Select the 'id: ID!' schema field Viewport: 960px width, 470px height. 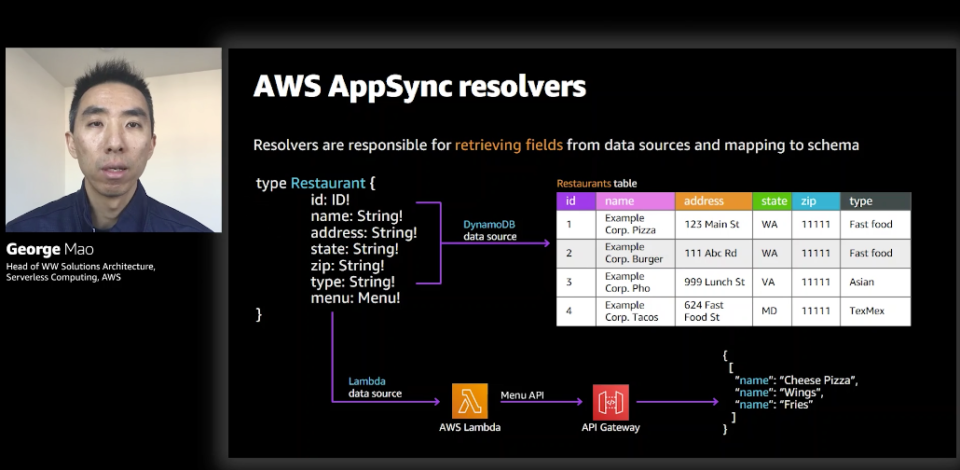coord(330,200)
